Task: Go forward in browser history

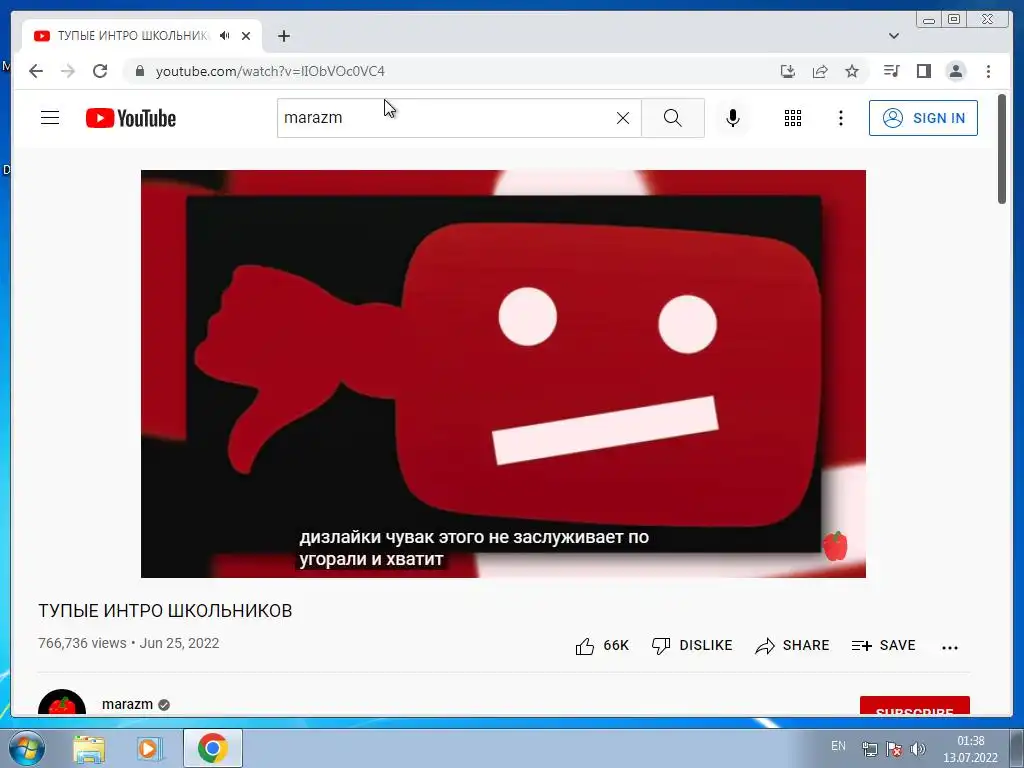Action: (x=68, y=71)
